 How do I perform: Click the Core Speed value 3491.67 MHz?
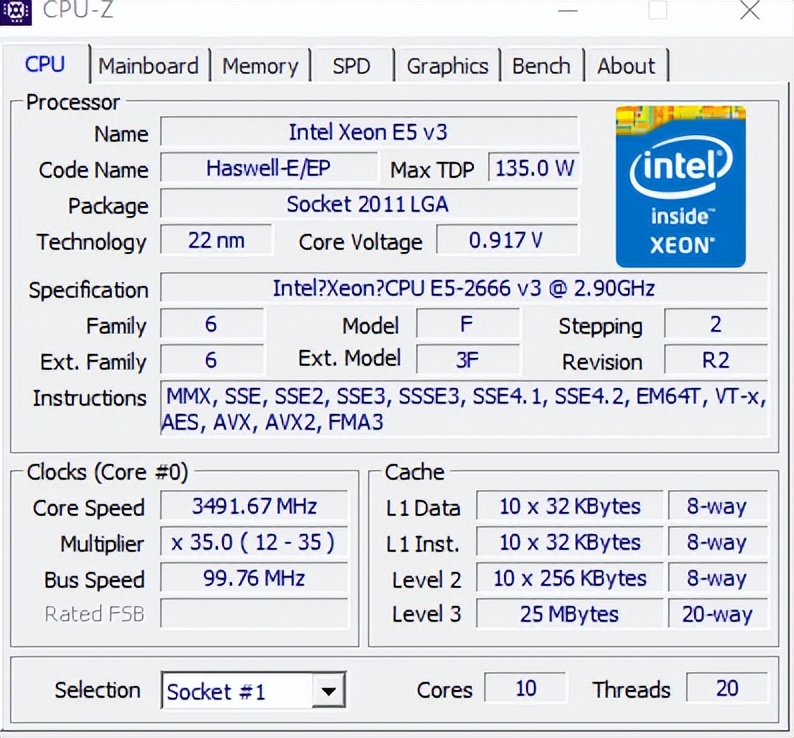pos(254,506)
